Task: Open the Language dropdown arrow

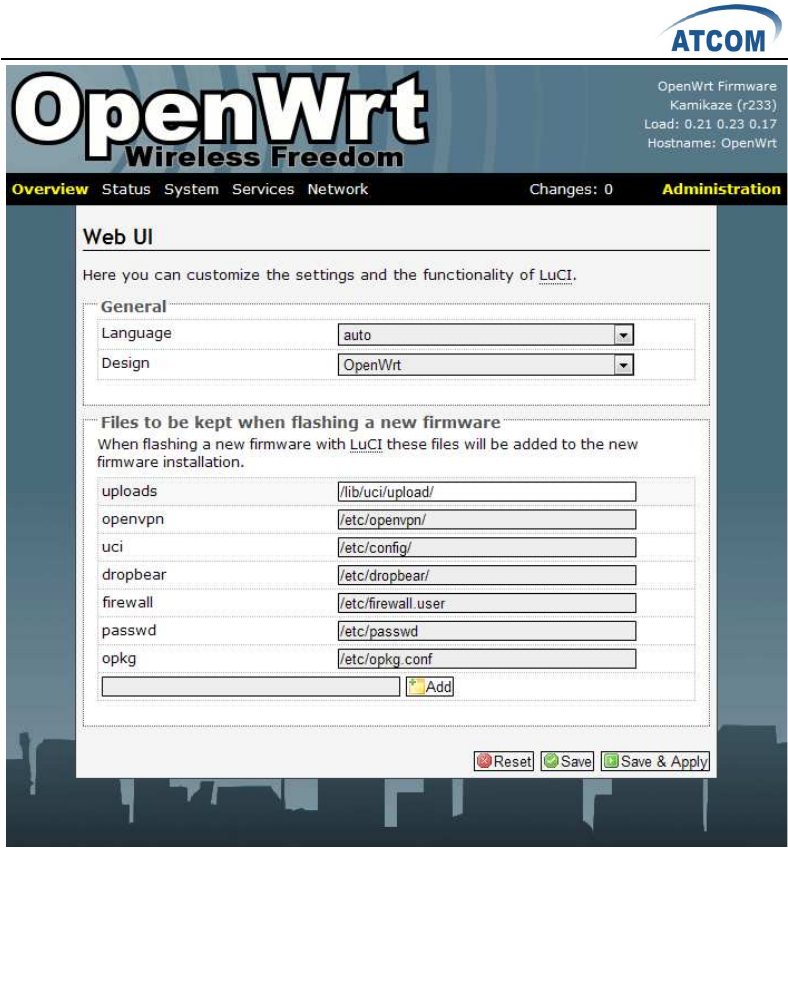Action: click(623, 334)
